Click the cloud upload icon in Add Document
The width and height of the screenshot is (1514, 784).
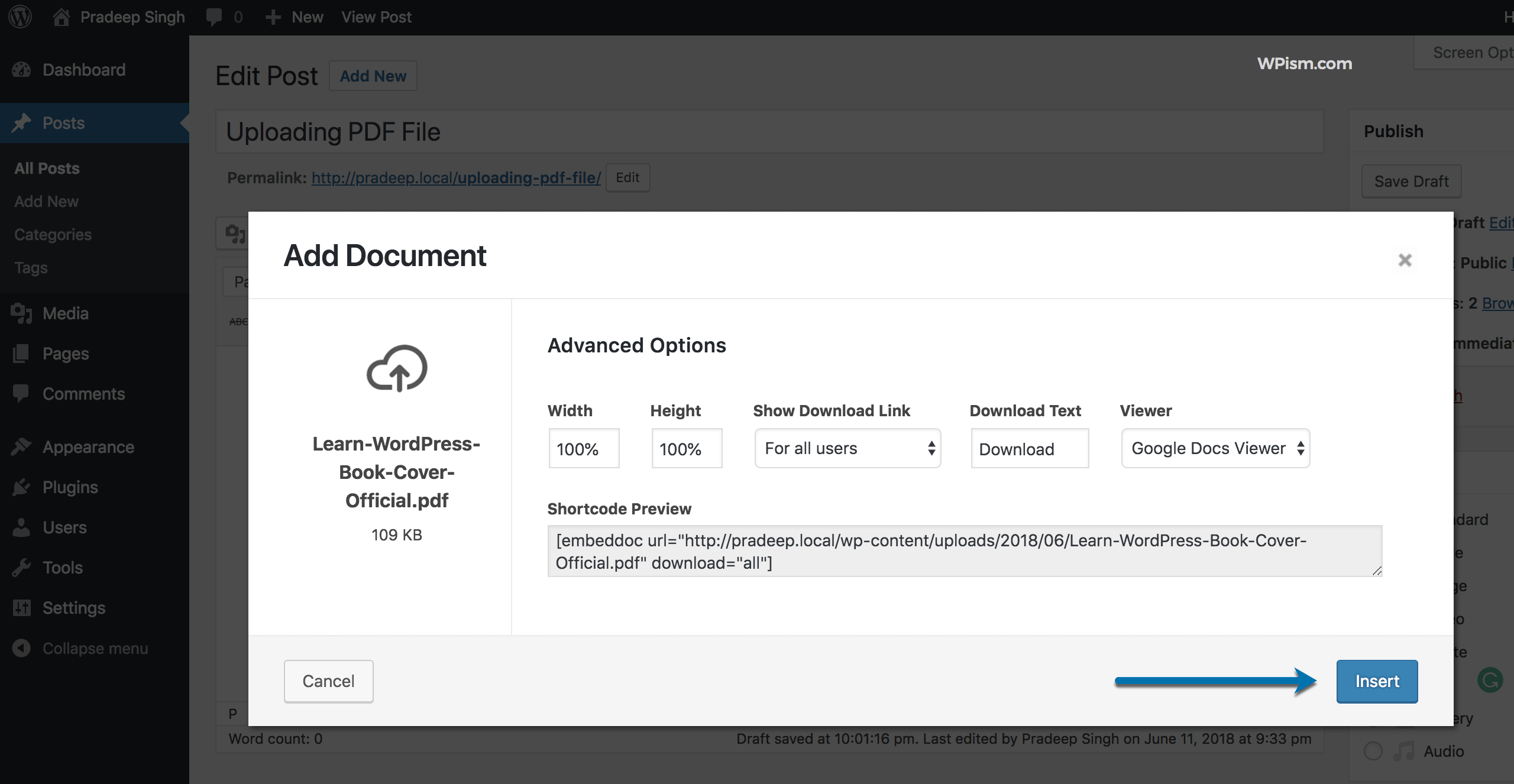click(x=397, y=368)
